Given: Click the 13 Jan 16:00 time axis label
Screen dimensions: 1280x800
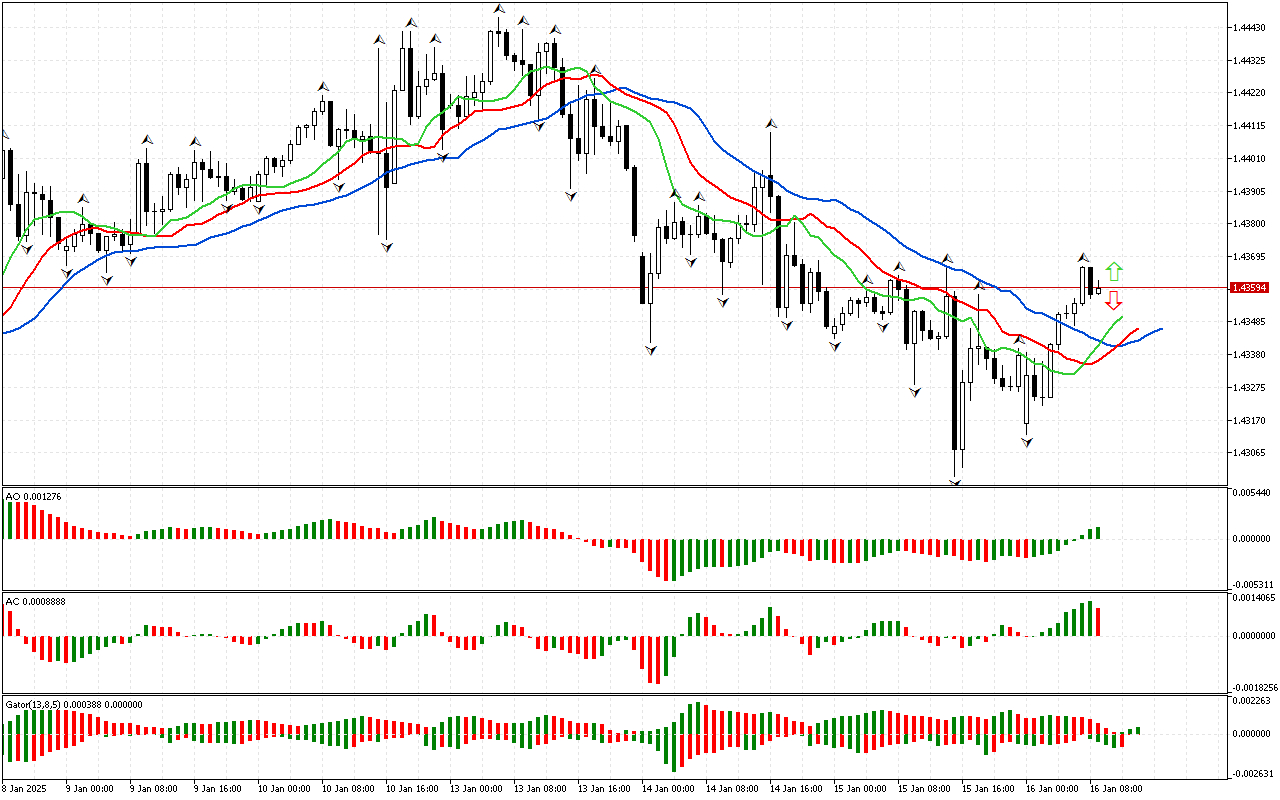Looking at the screenshot, I should (x=605, y=789).
